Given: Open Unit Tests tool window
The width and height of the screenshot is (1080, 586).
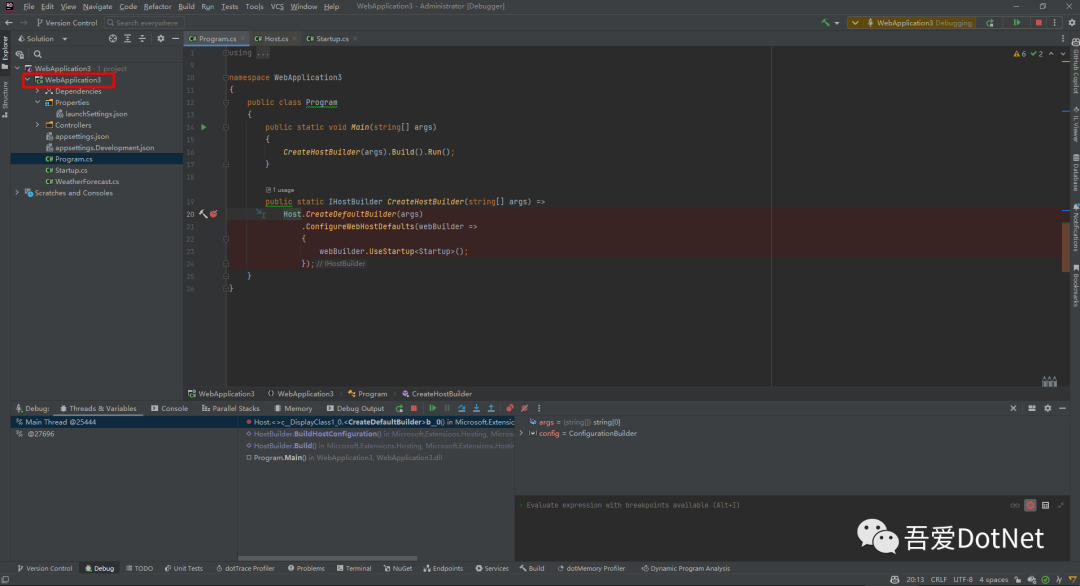Looking at the screenshot, I should 183,569.
